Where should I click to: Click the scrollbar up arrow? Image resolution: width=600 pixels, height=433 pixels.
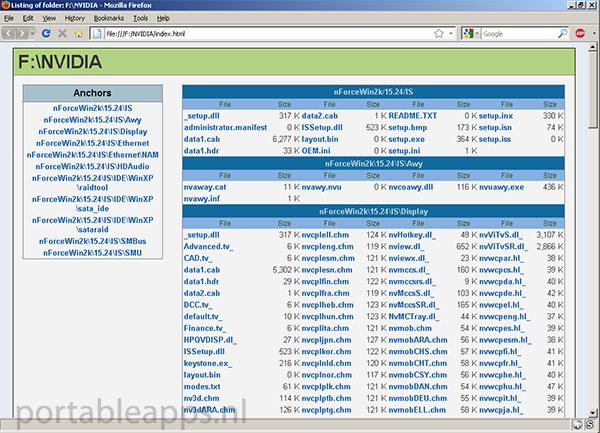(x=593, y=47)
